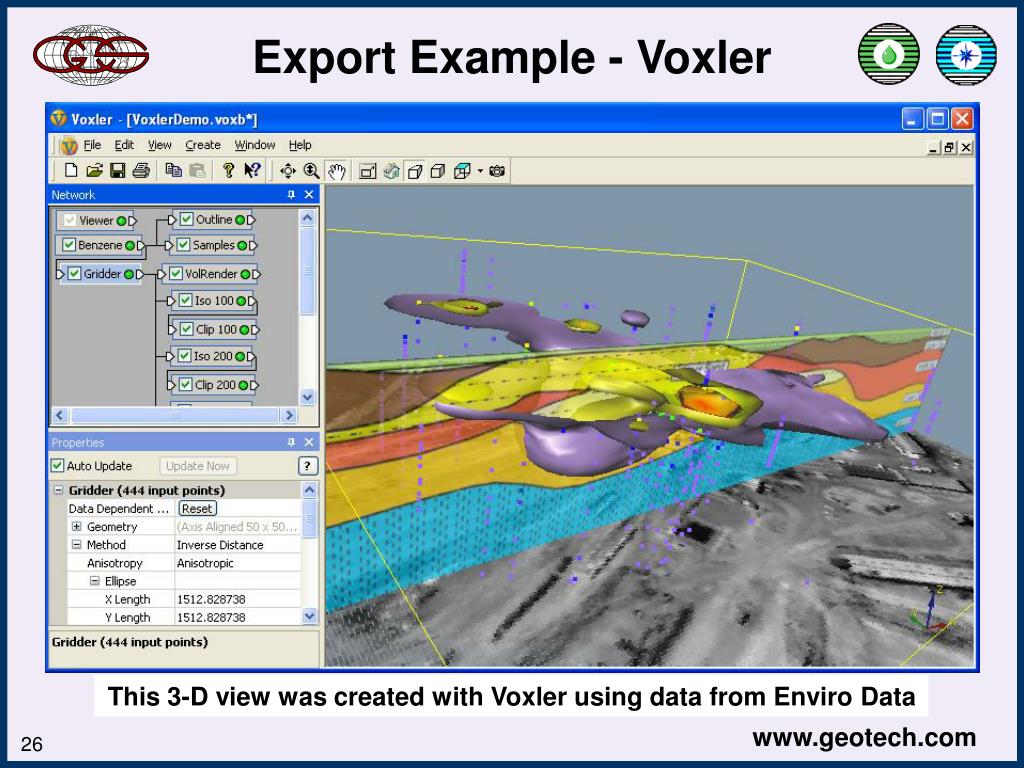Copy with the Copy toolbar icon
This screenshot has height=768, width=1024.
(174, 170)
